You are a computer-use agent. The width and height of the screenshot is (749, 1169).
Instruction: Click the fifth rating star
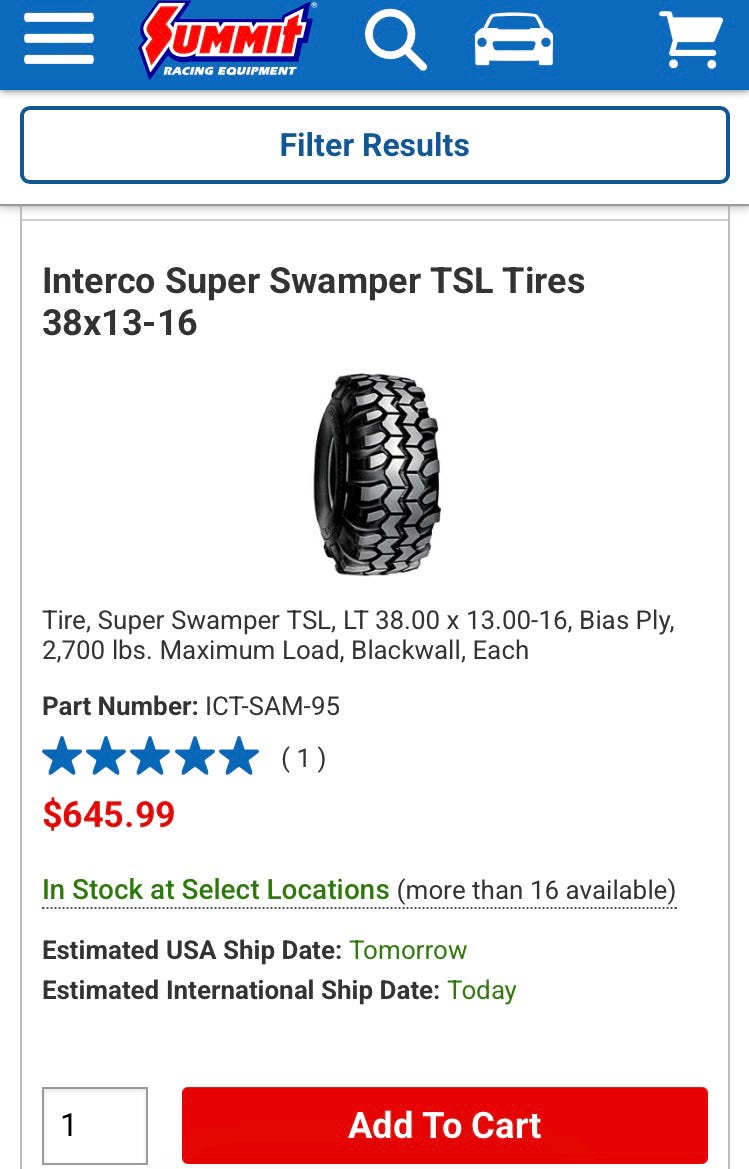240,757
